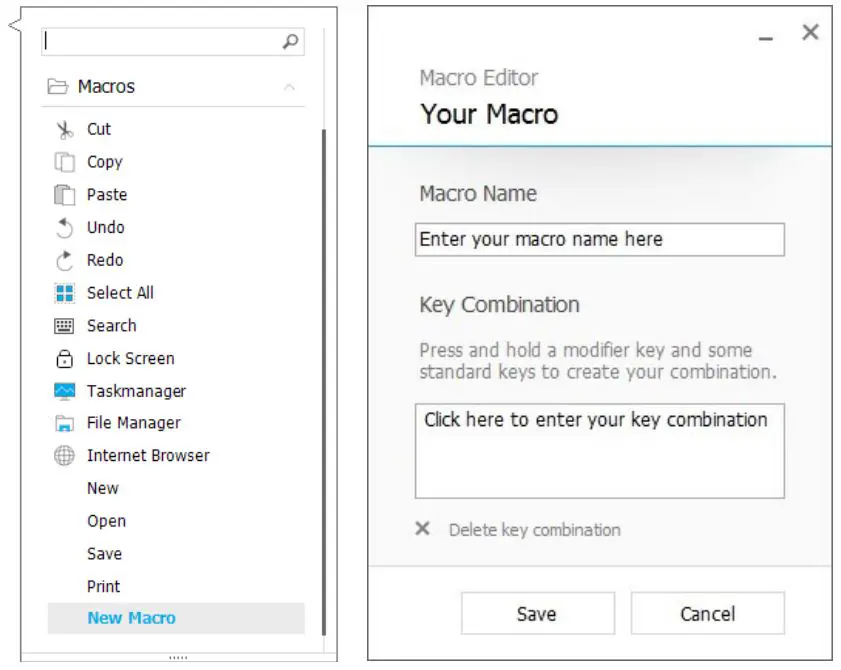The width and height of the screenshot is (841, 670).
Task: Click the Lock Screen padlock icon
Action: tap(65, 359)
